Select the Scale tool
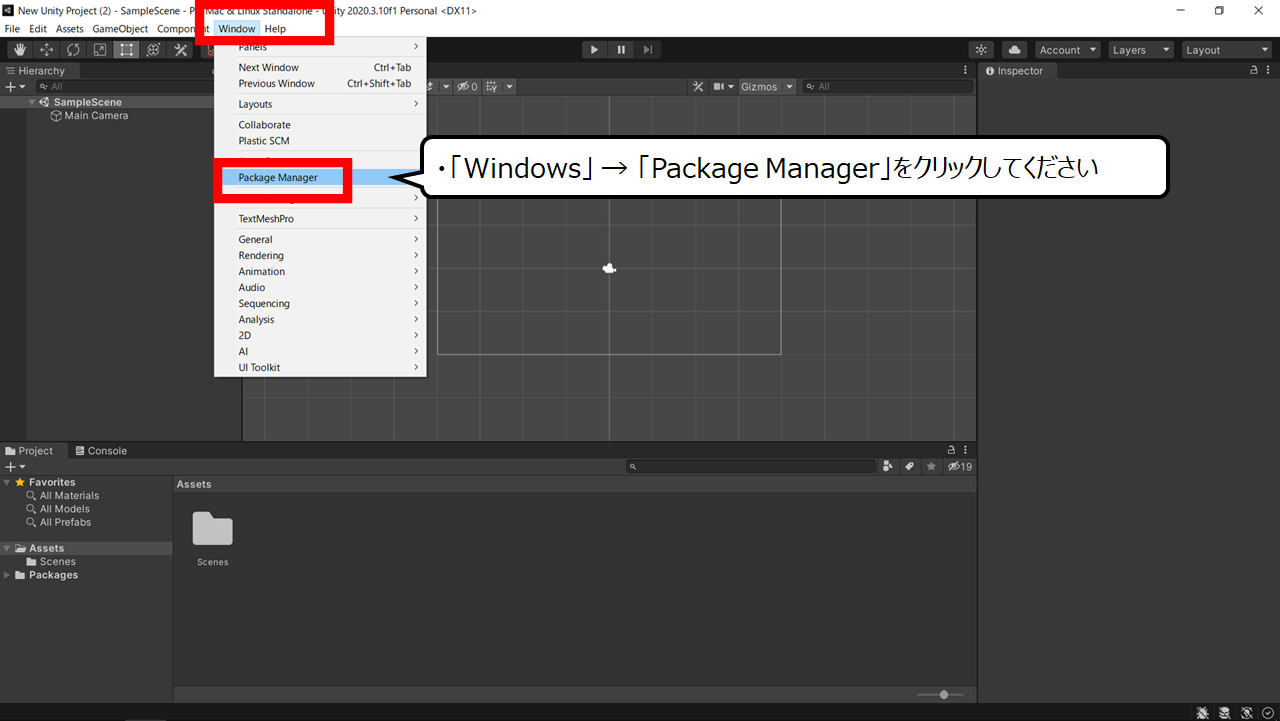Image resolution: width=1280 pixels, height=721 pixels. [x=100, y=50]
